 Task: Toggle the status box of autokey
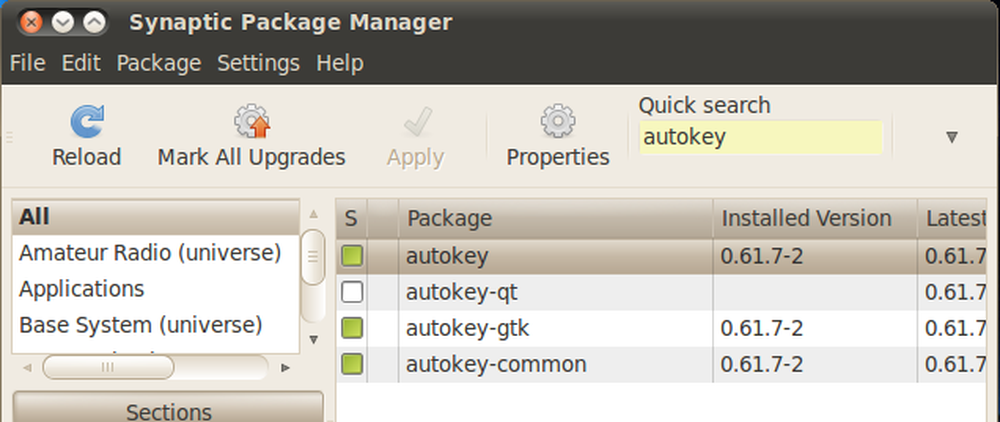(351, 256)
